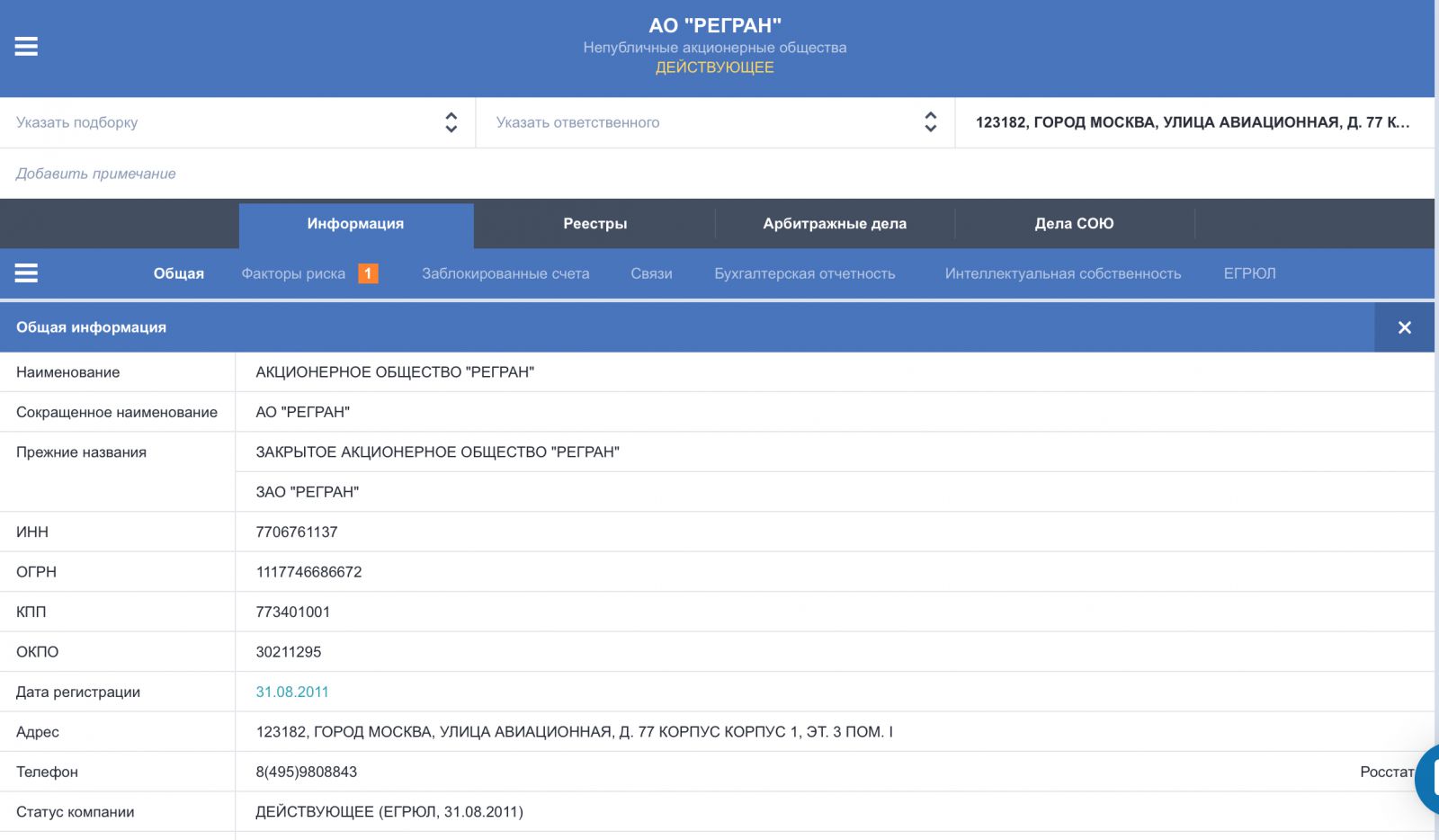Open the Указать подборку dropdown

237,122
